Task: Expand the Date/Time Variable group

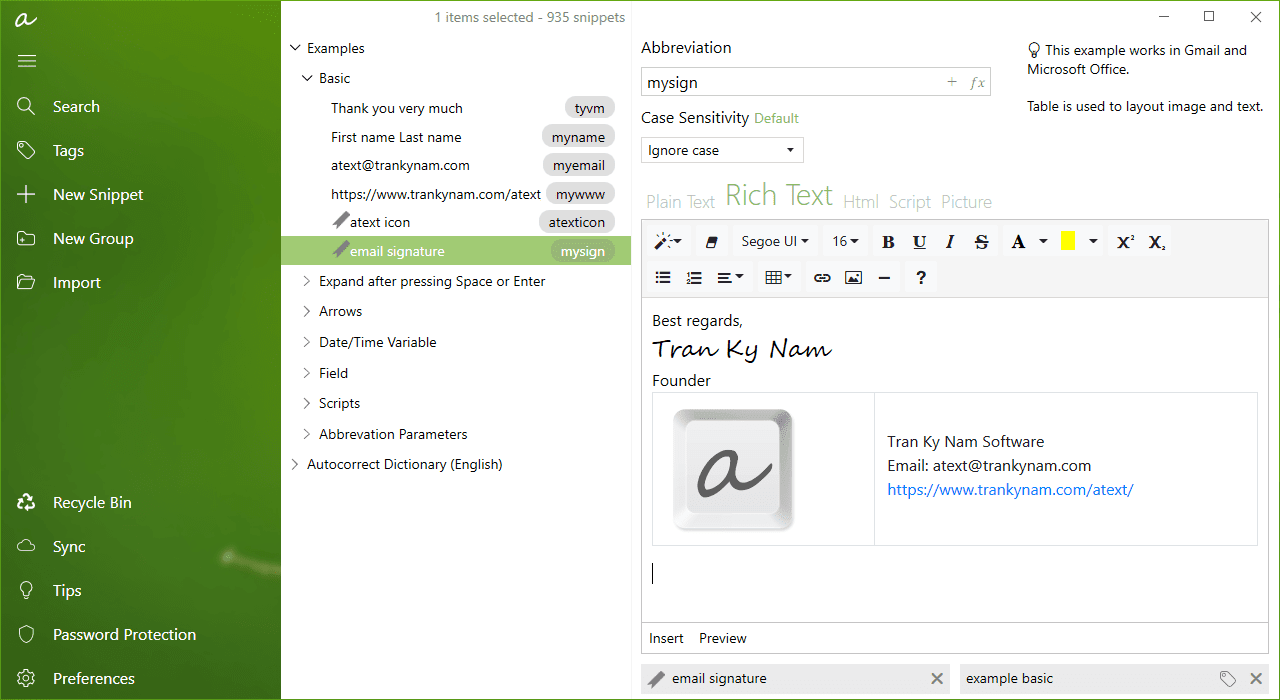Action: click(x=307, y=342)
